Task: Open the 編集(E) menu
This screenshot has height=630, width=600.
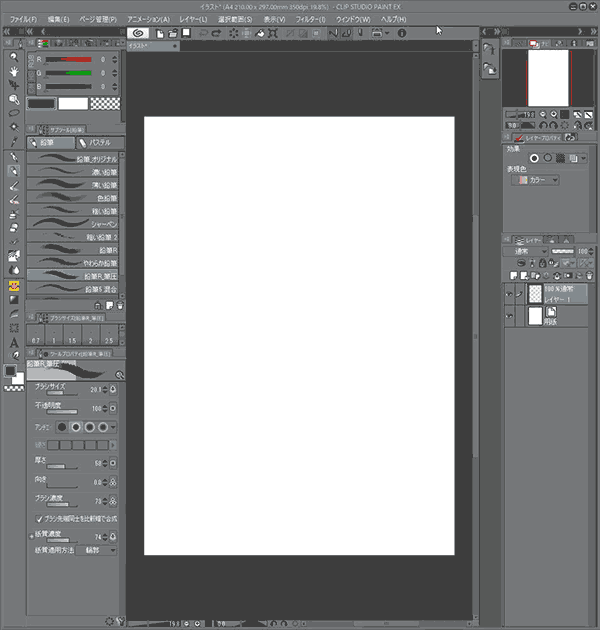Action: click(x=58, y=19)
